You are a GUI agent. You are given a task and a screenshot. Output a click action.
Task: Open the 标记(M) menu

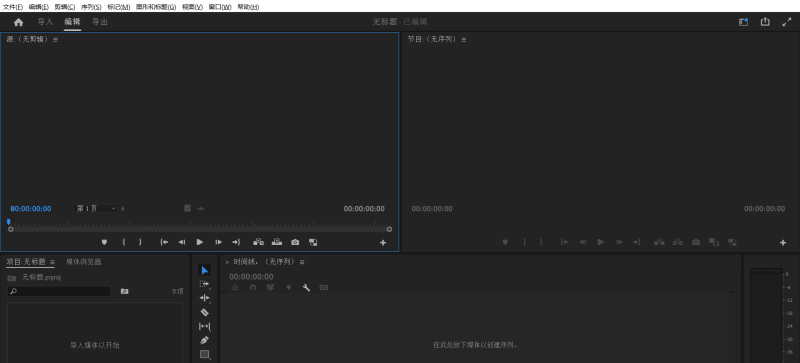click(118, 7)
